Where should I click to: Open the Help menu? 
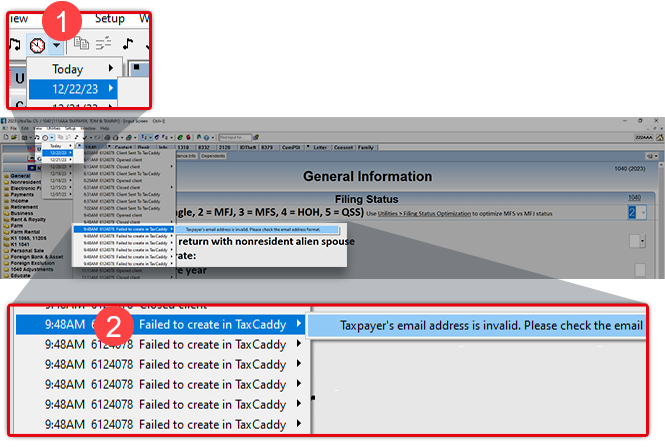click(105, 128)
